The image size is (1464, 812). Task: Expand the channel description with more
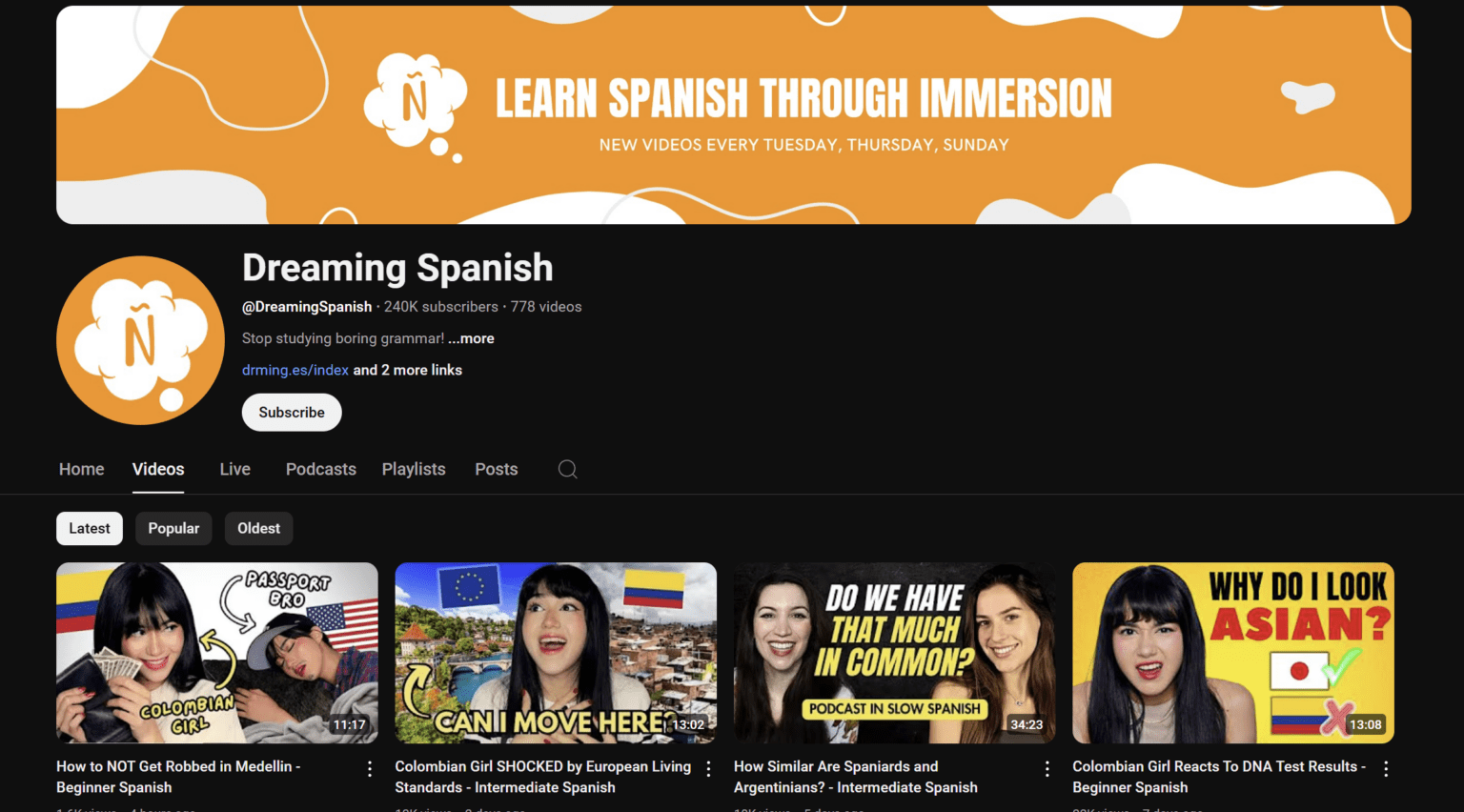click(x=471, y=338)
